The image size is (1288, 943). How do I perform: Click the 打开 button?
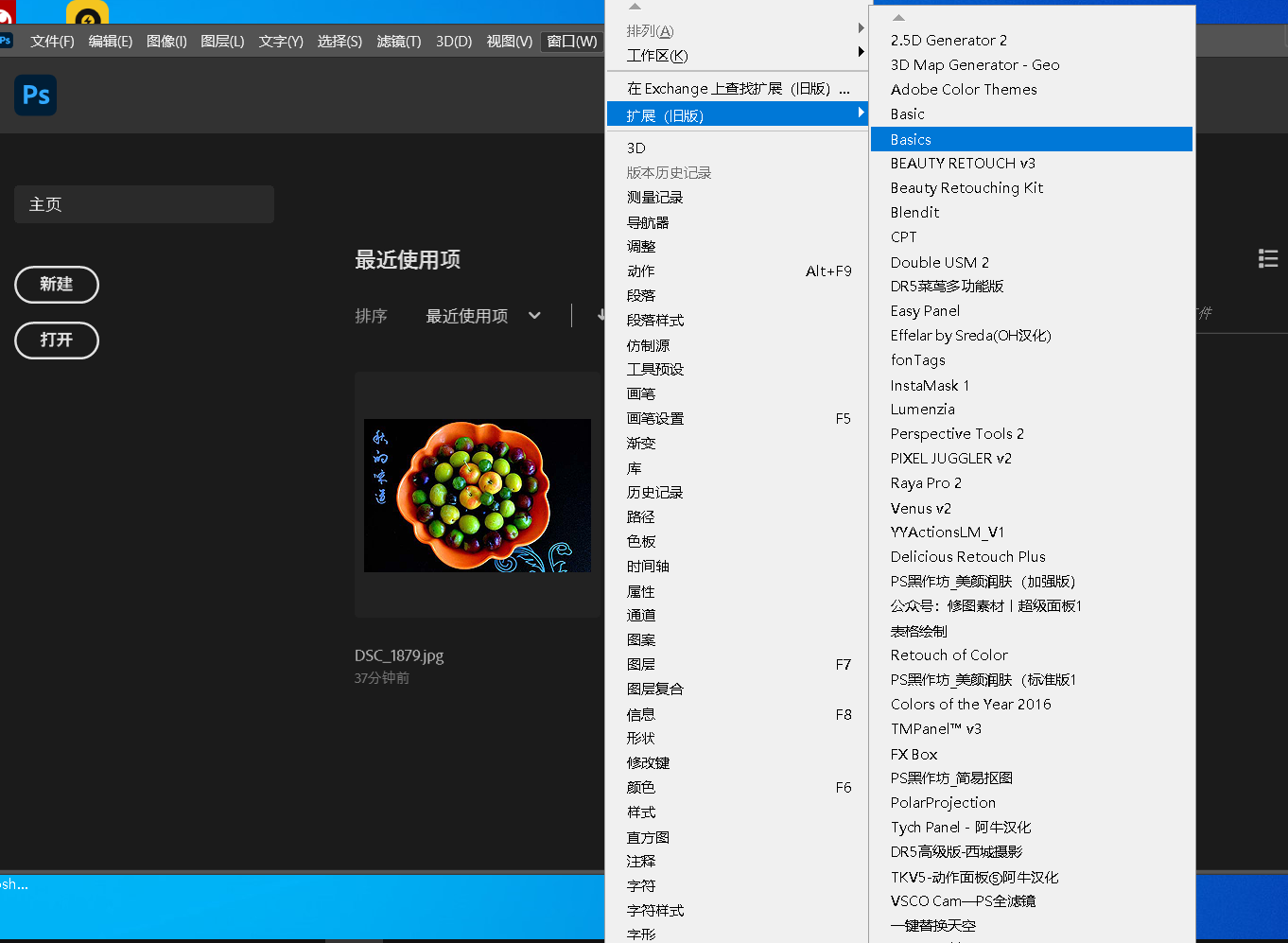pos(56,341)
